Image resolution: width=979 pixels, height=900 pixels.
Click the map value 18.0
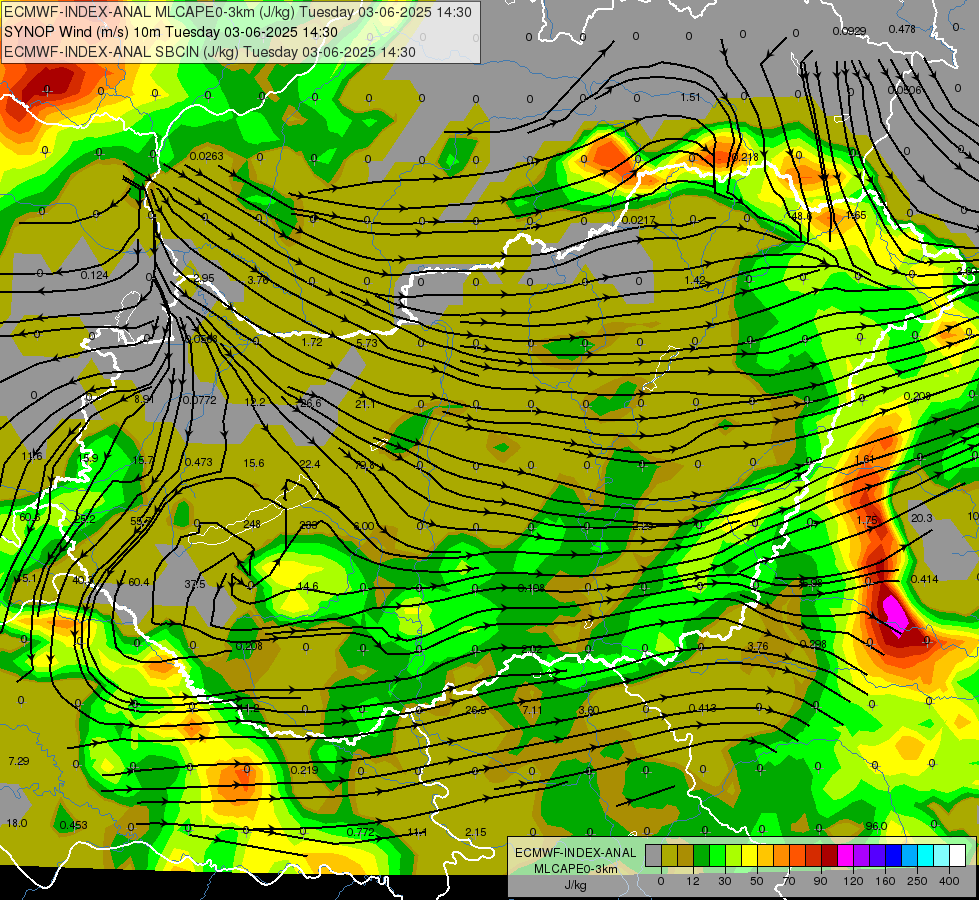[x=17, y=823]
